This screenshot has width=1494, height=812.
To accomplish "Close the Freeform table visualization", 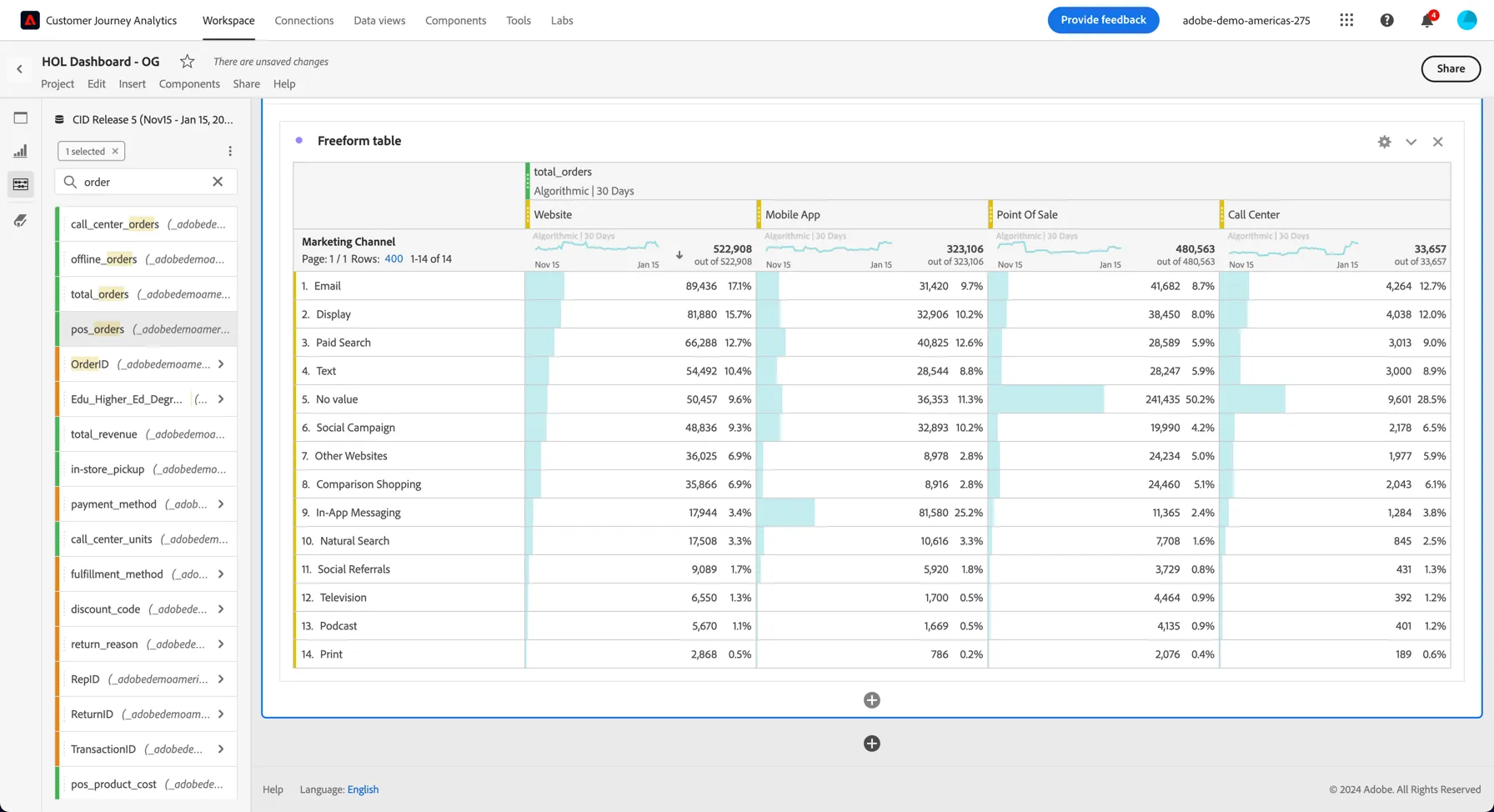I will pos(1438,142).
